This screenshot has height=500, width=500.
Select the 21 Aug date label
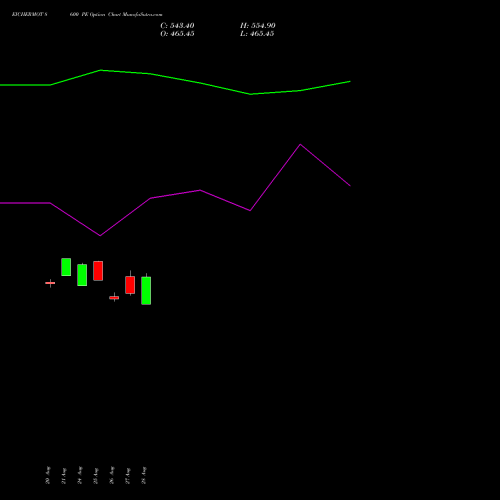pos(64,476)
